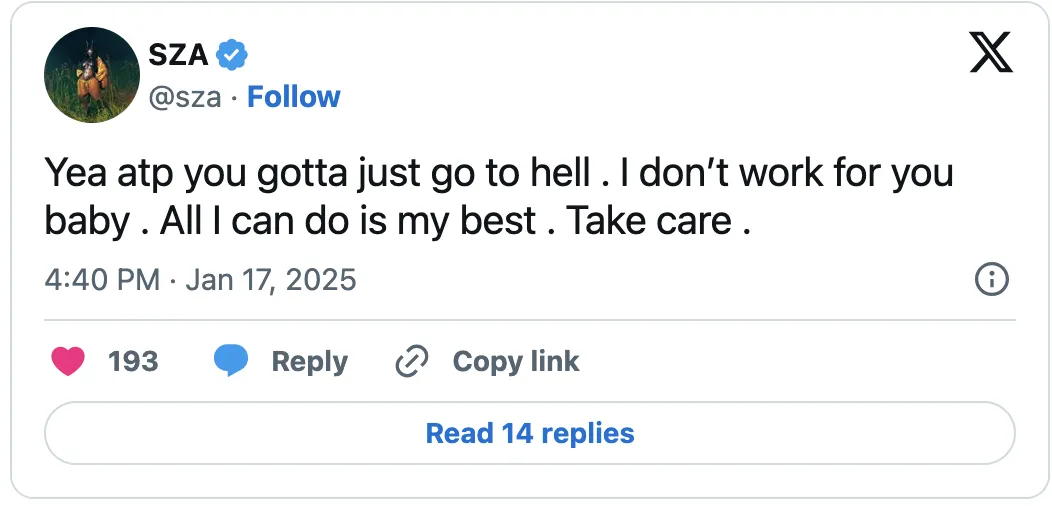The height and width of the screenshot is (506, 1052).
Task: Click the 193 likes count
Action: tap(133, 361)
